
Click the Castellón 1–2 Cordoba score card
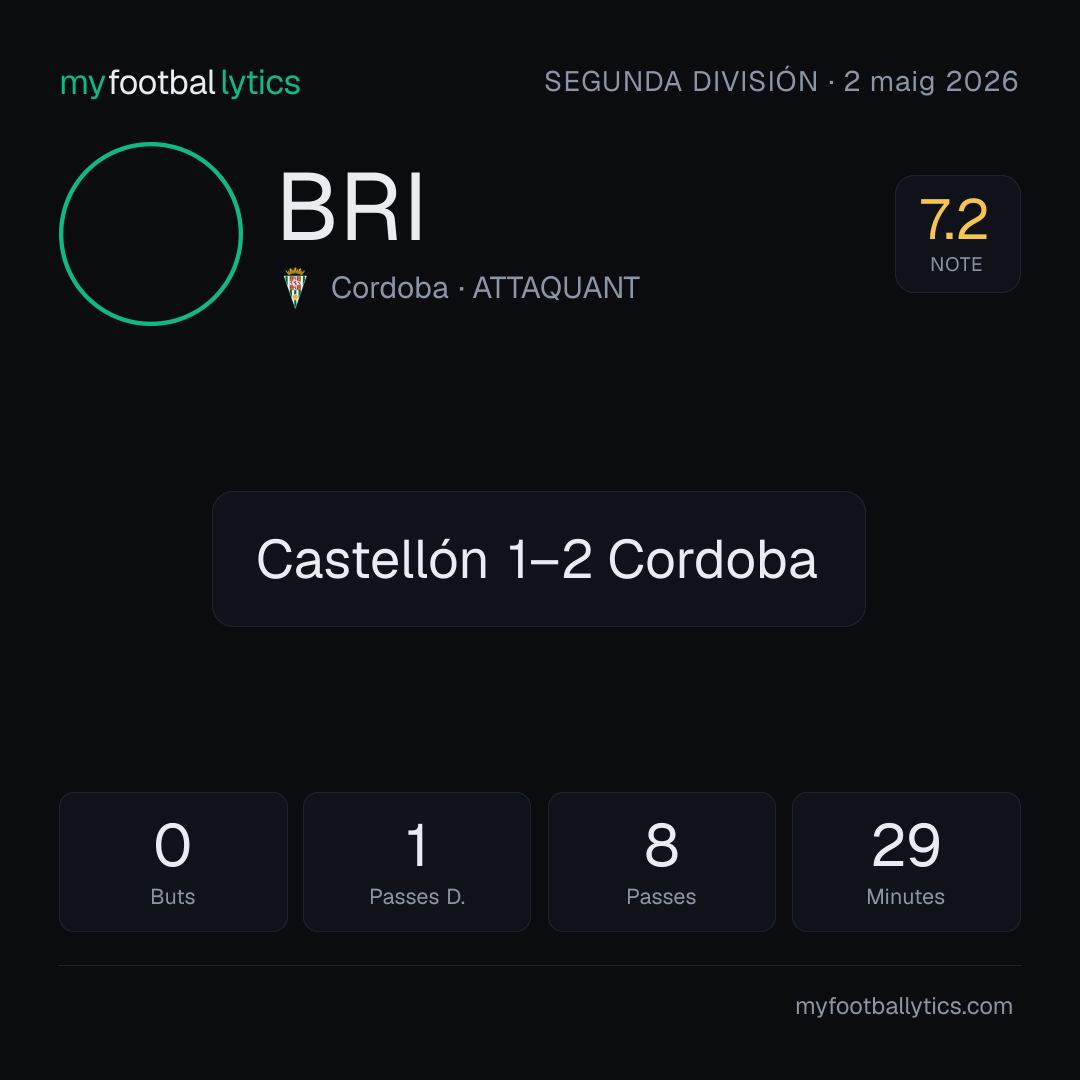point(539,559)
